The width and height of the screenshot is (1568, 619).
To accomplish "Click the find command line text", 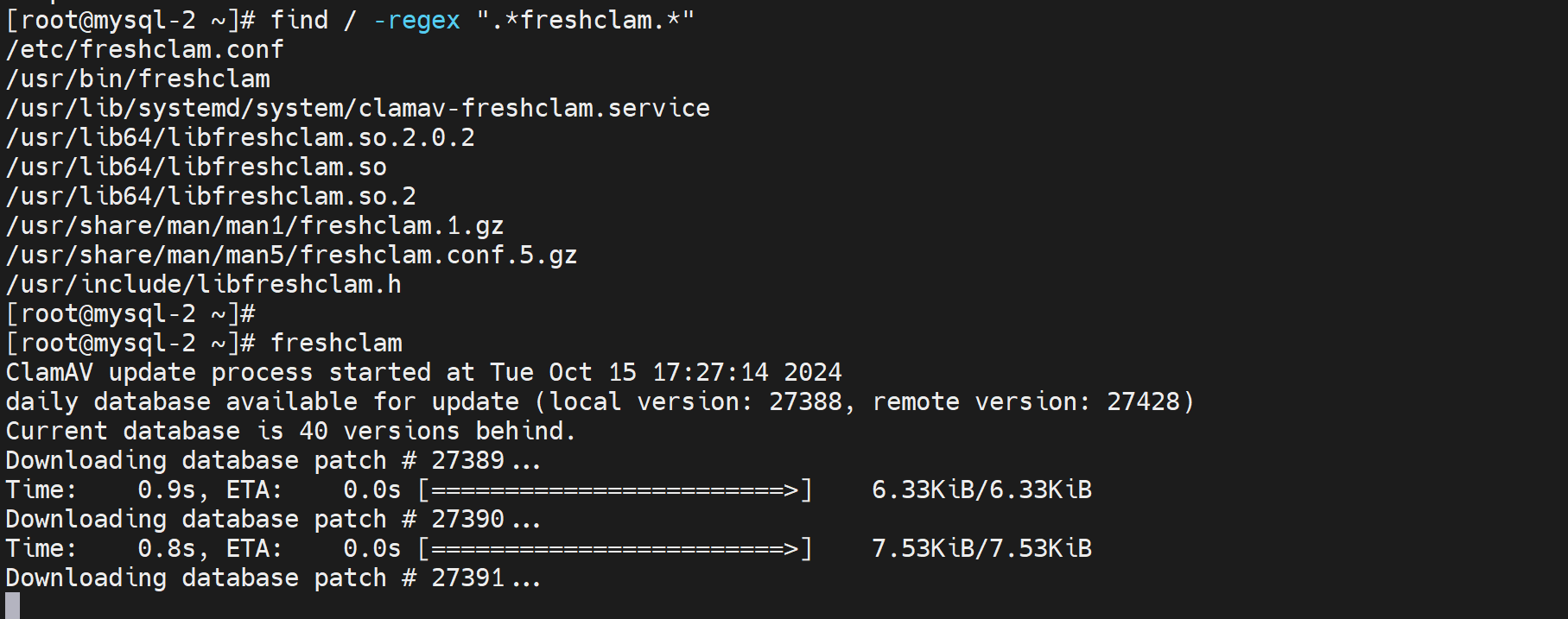I will click(482, 20).
